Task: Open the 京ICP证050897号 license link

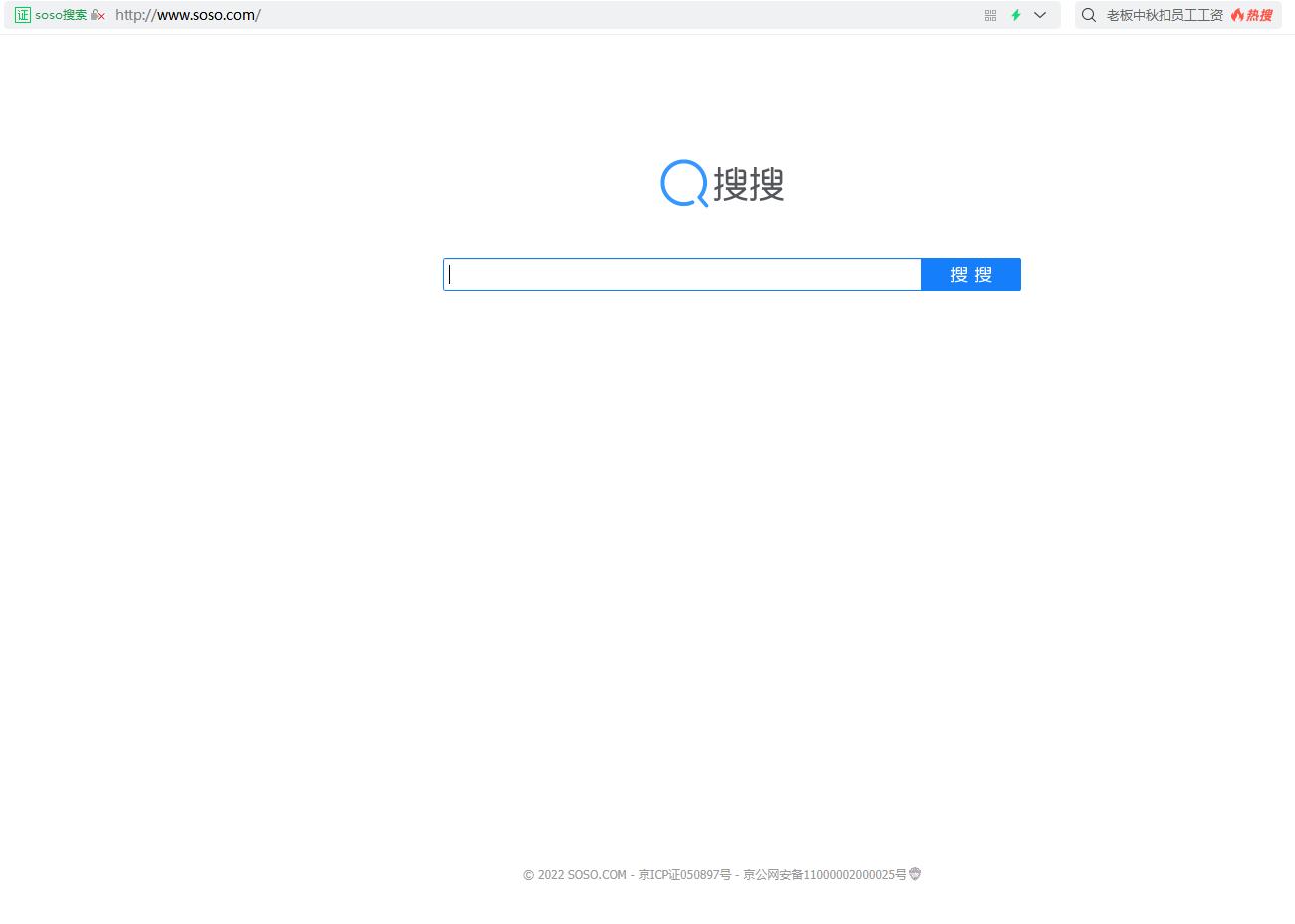Action: pyautogui.click(x=684, y=875)
